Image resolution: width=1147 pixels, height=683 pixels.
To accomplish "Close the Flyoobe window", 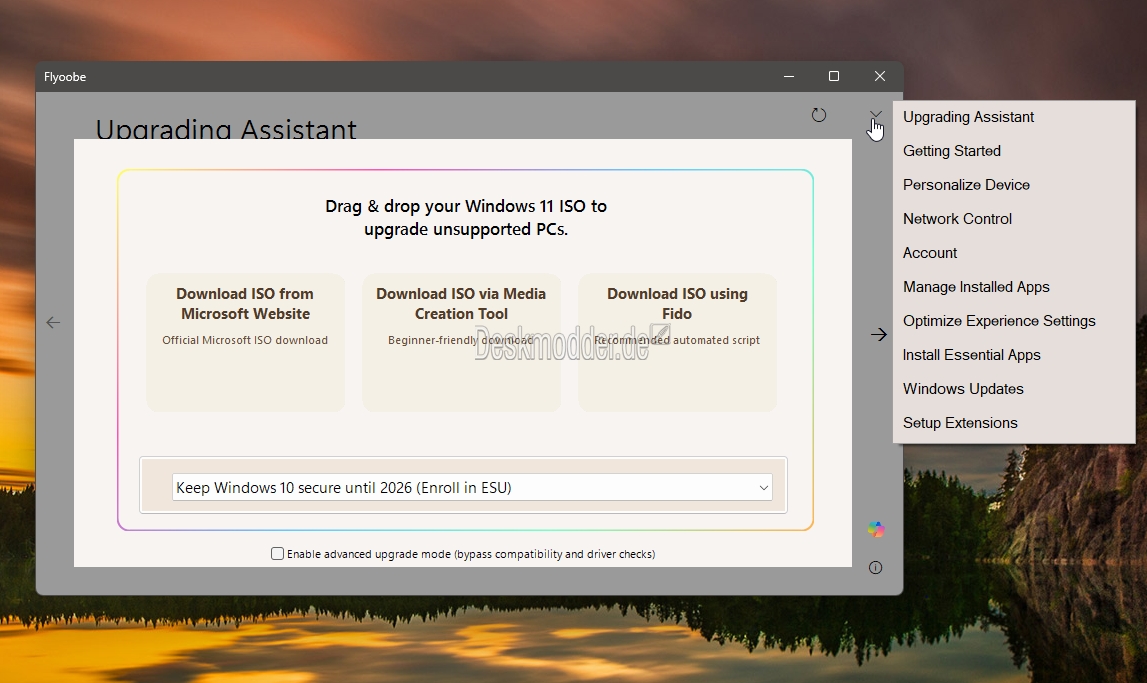I will 880,76.
